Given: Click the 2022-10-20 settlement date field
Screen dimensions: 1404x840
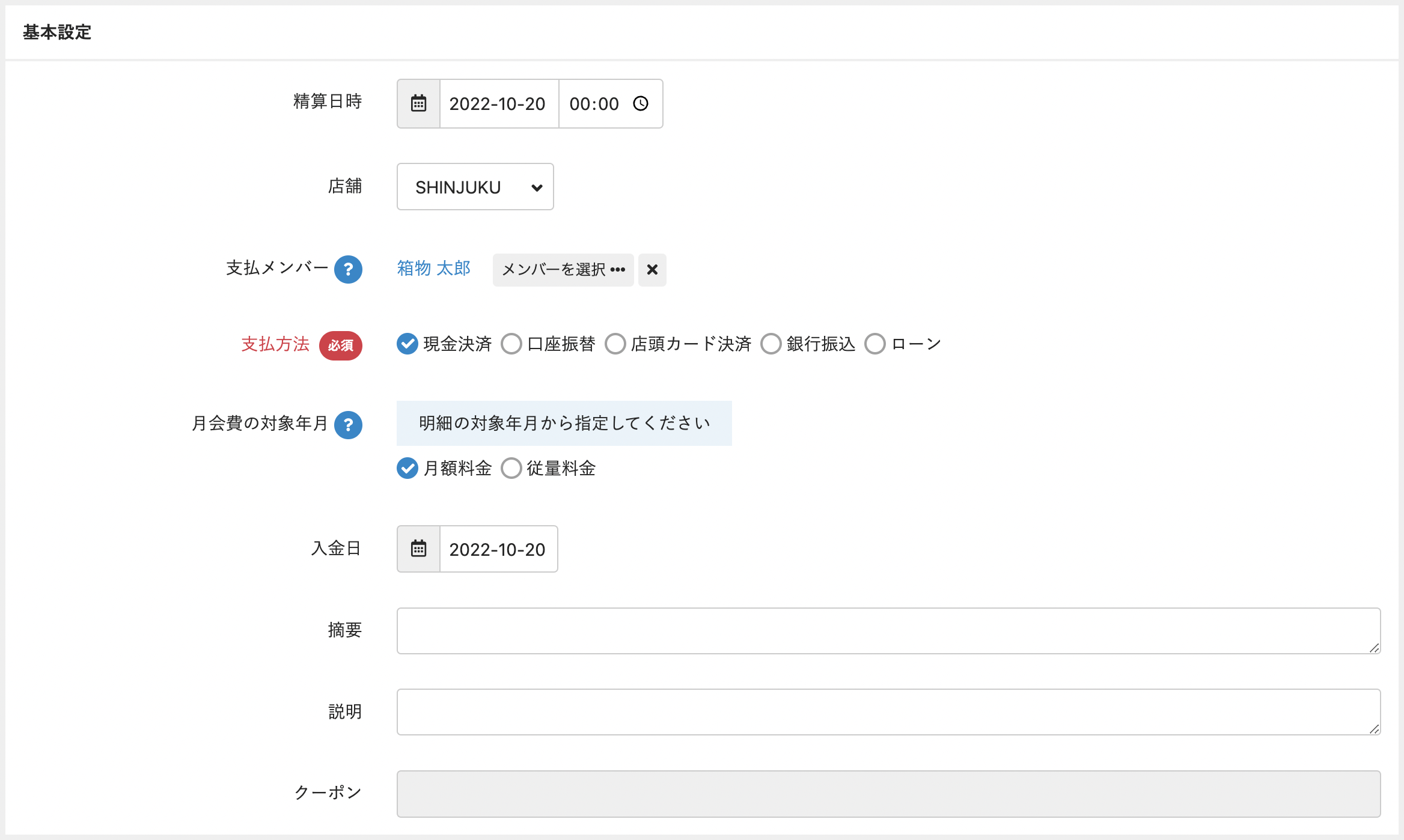Looking at the screenshot, I should (x=498, y=103).
